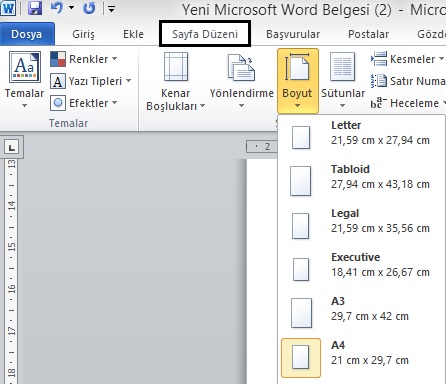Click the vertical ruler at mark 15
The image size is (446, 384).
(12, 247)
